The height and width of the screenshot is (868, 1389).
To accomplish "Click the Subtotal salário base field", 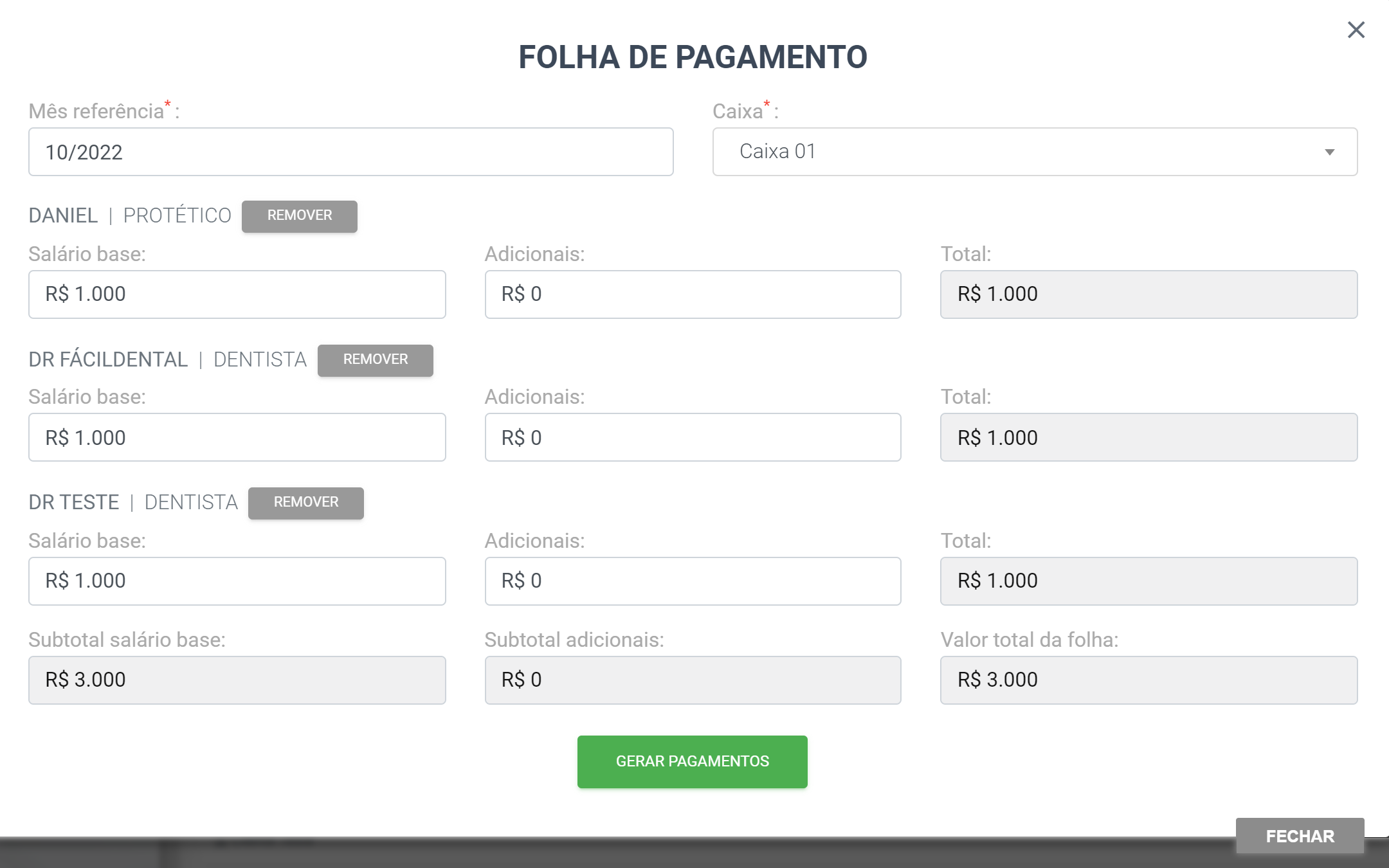I will [x=237, y=680].
